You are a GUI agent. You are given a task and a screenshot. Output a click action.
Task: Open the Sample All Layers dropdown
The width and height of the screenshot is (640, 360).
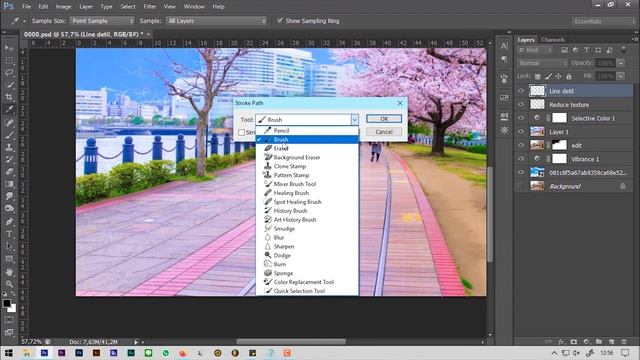pos(216,21)
